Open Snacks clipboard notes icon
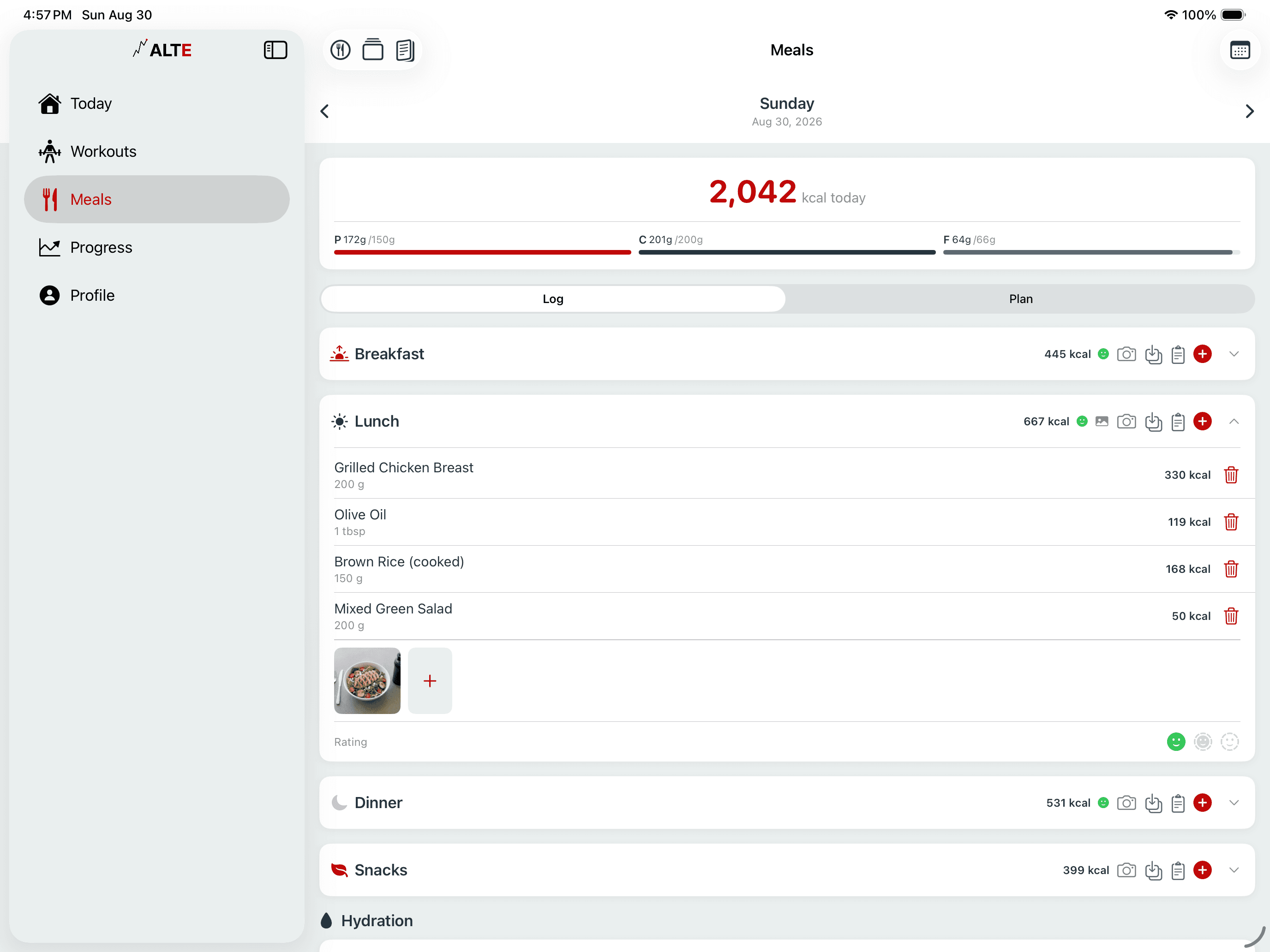This screenshot has width=1270, height=952. pyautogui.click(x=1178, y=870)
